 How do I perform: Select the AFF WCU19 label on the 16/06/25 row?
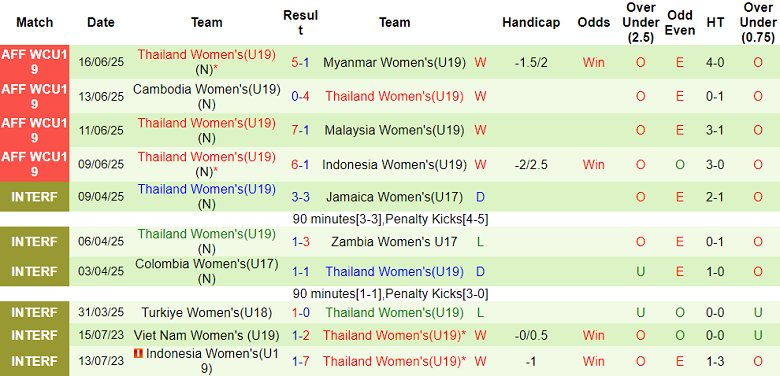34,62
